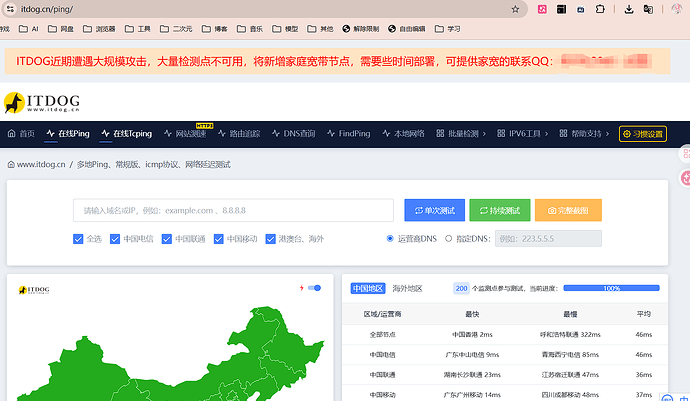The height and width of the screenshot is (401, 690).
Task: Click the 解除限制 bookmarklet
Action: [361, 29]
